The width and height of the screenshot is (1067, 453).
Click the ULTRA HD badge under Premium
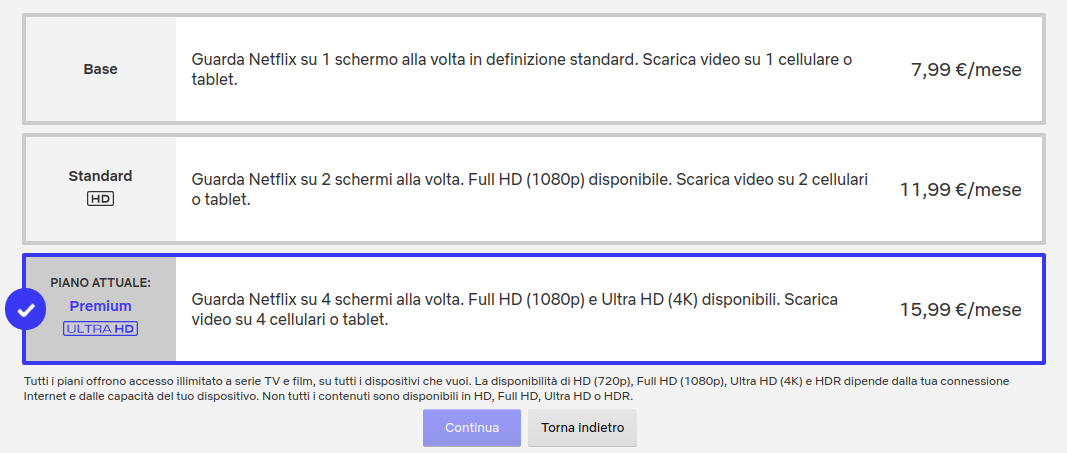click(101, 329)
